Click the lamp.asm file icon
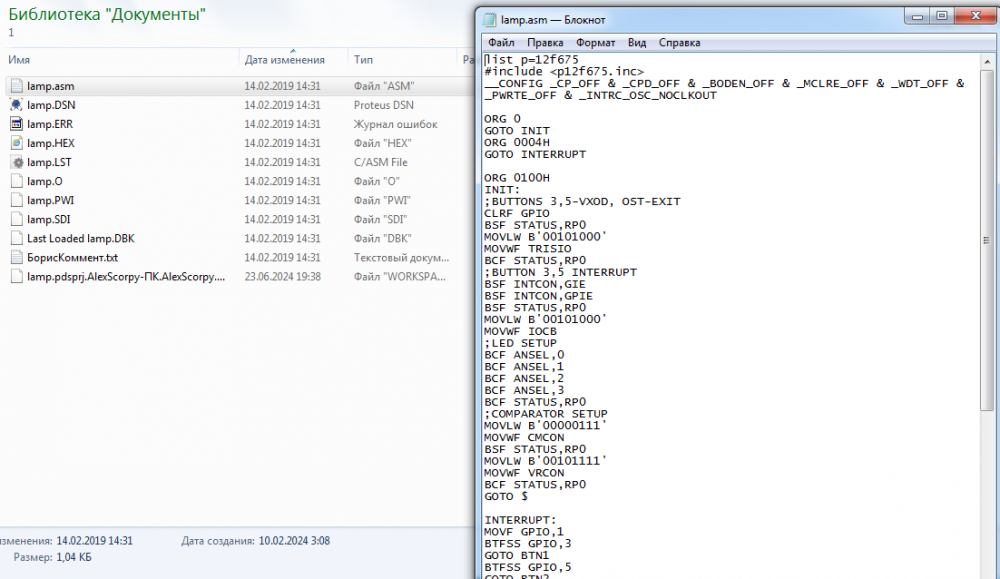The image size is (1000, 579). (17, 86)
